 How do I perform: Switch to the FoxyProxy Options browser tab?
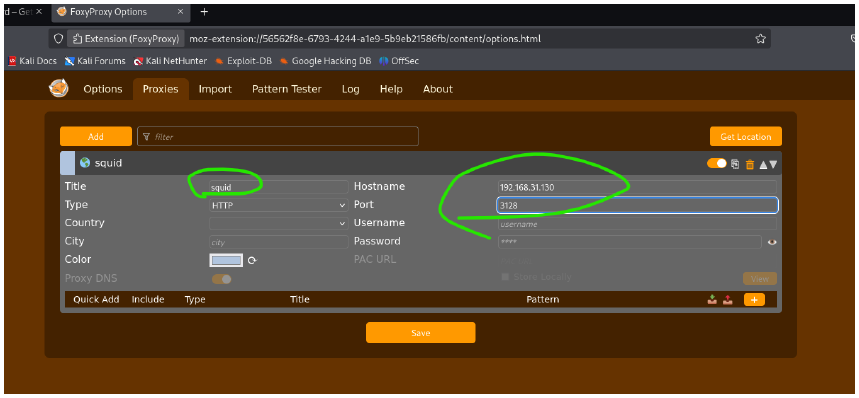pos(121,11)
